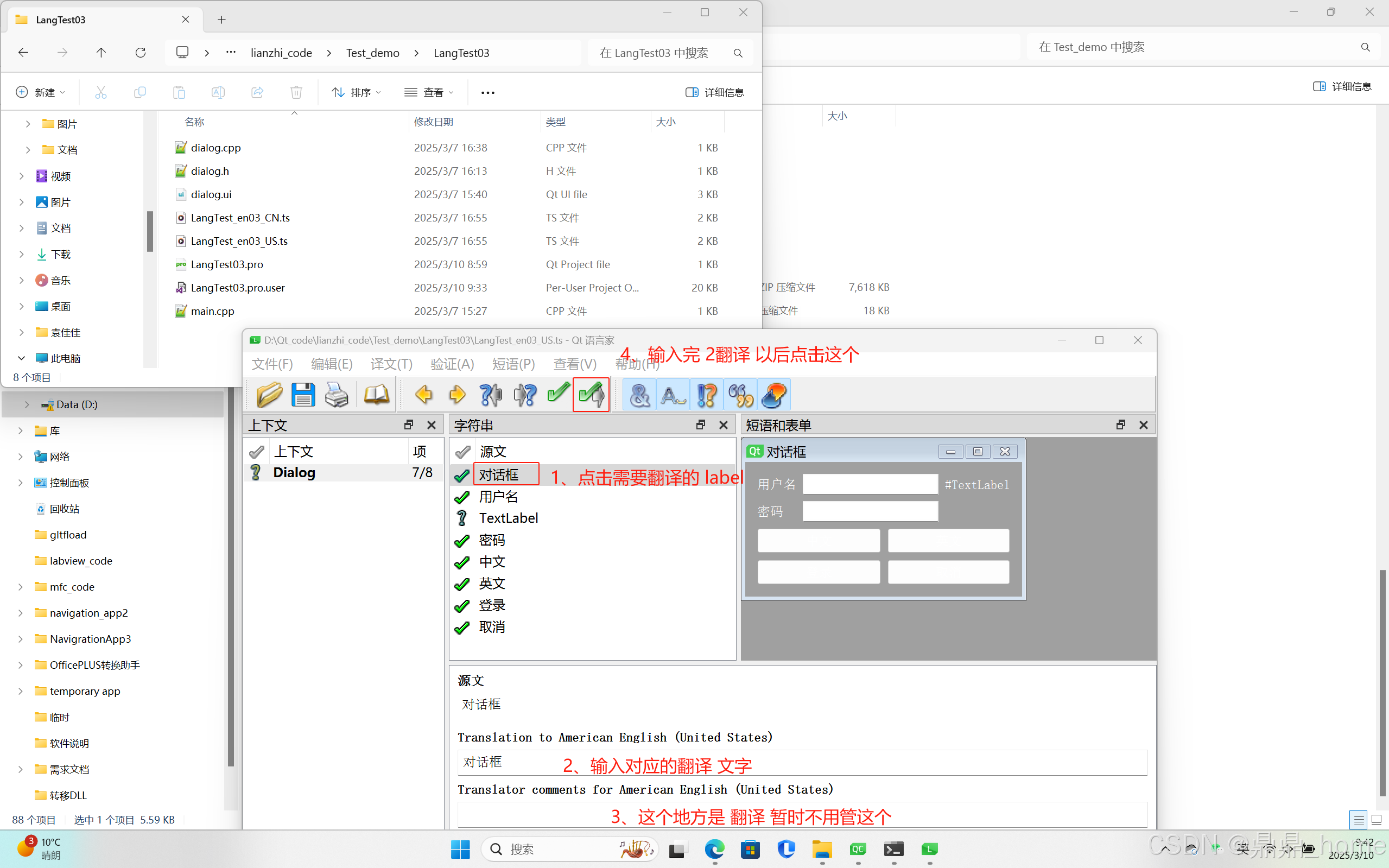The image size is (1389, 868).
Task: Click the 详细信息 details pane button
Action: 715,92
